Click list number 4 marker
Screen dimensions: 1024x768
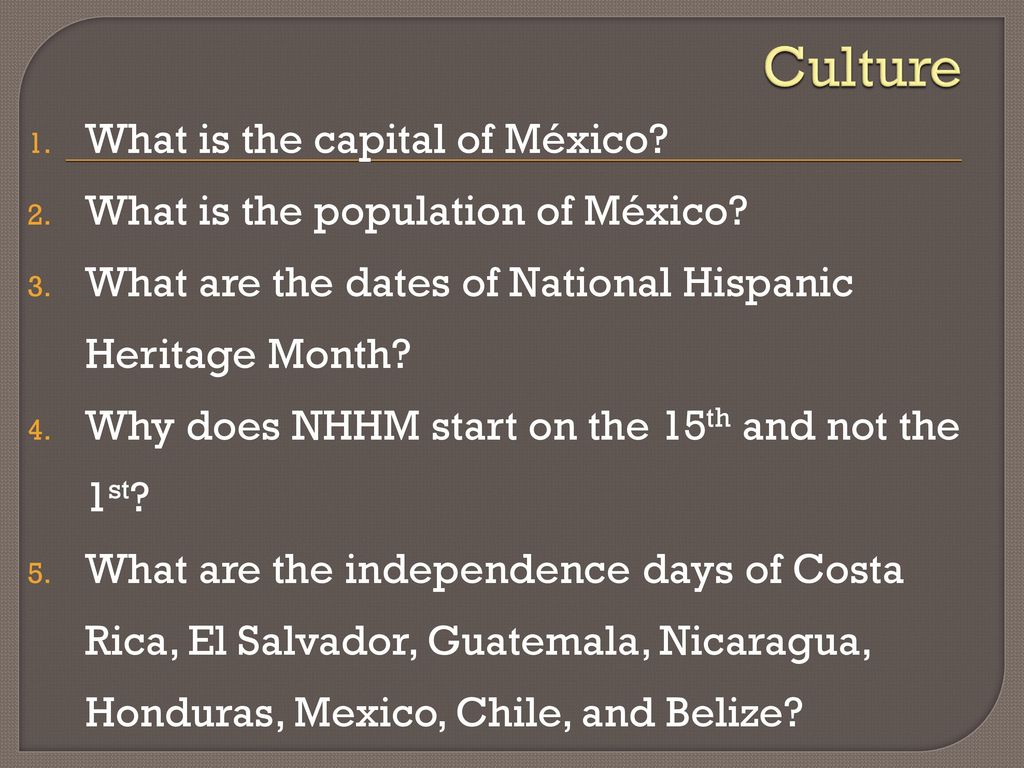(40, 430)
